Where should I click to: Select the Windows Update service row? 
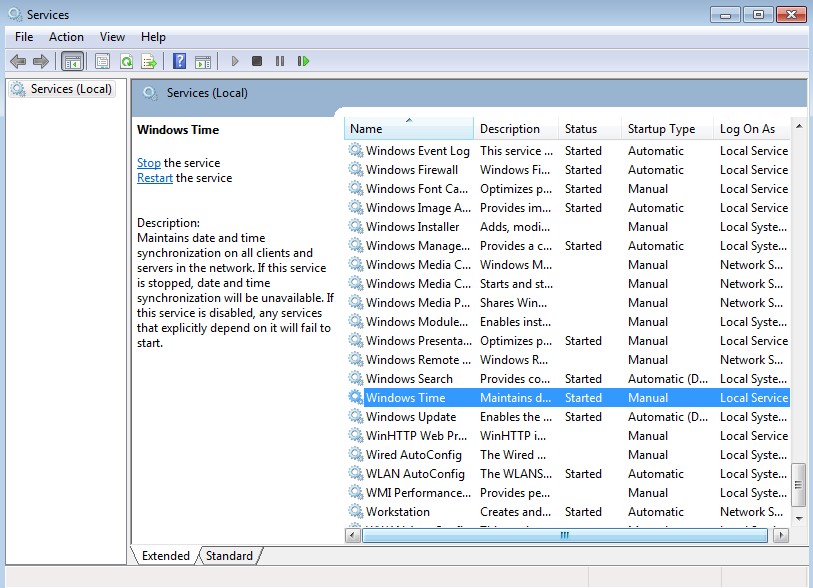(411, 417)
